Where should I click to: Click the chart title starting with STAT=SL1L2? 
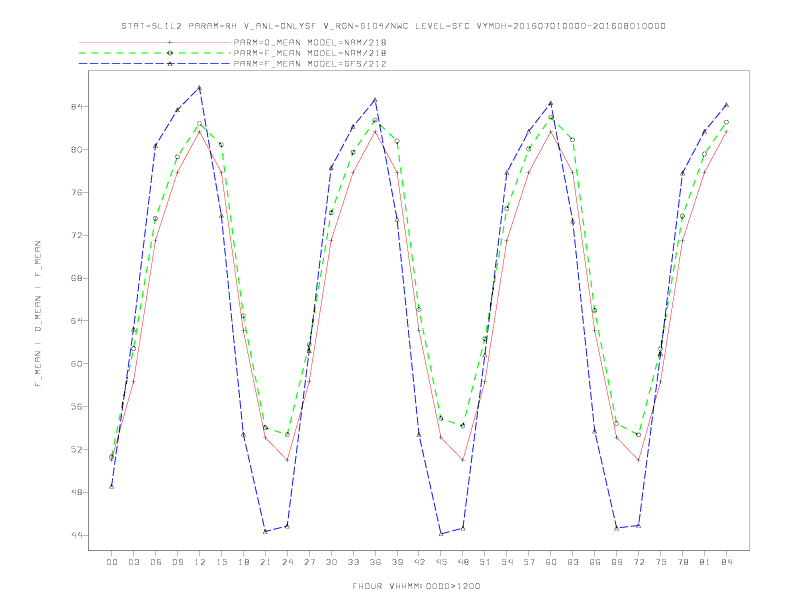tap(393, 26)
